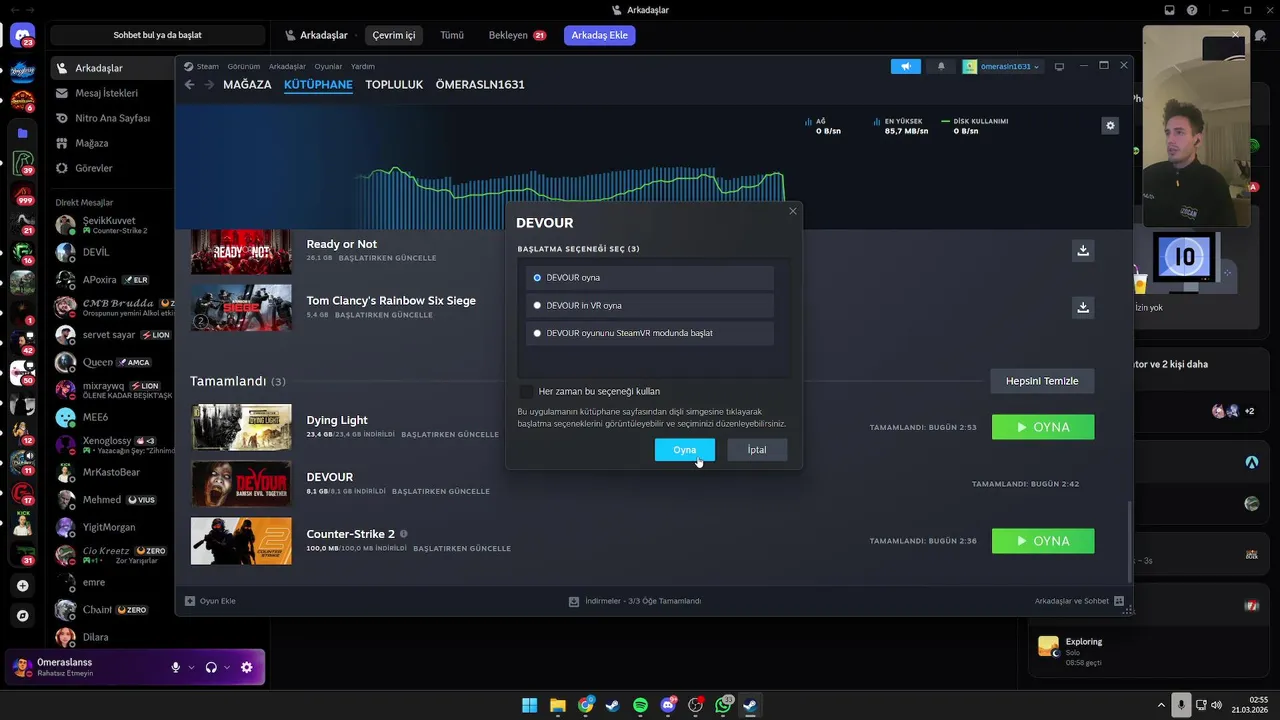This screenshot has height=720, width=1280.
Task: Open the Discord help icon in title bar
Action: pos(1192,10)
